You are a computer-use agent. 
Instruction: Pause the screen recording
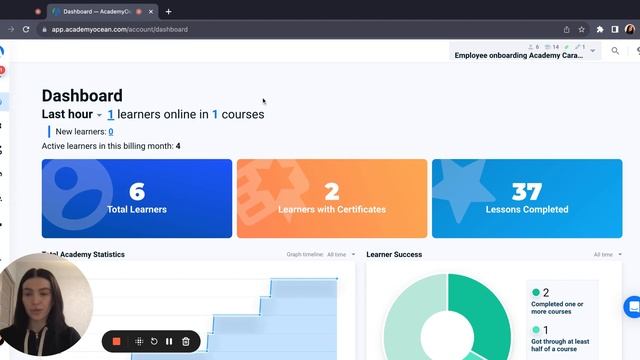(x=169, y=341)
